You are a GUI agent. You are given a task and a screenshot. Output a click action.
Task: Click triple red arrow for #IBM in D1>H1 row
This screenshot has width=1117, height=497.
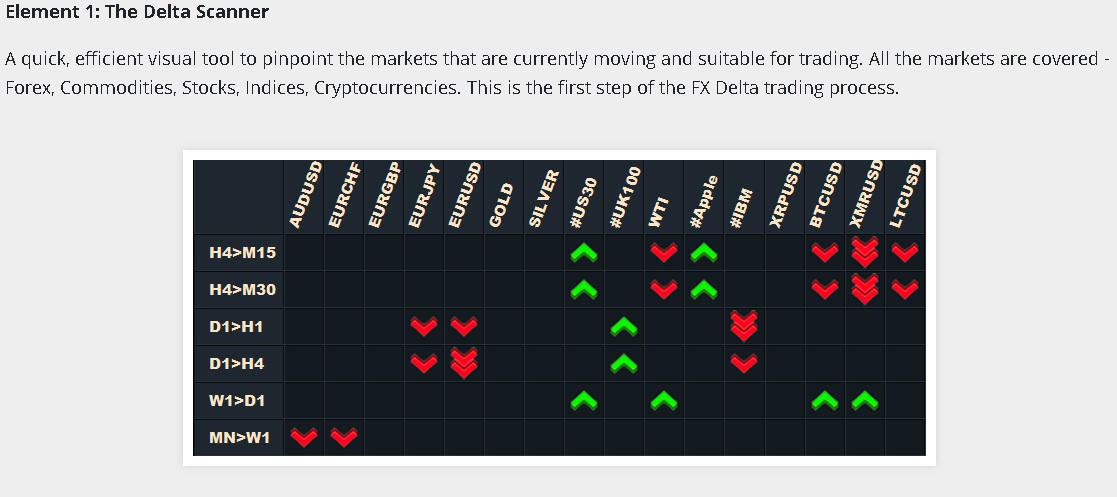744,326
